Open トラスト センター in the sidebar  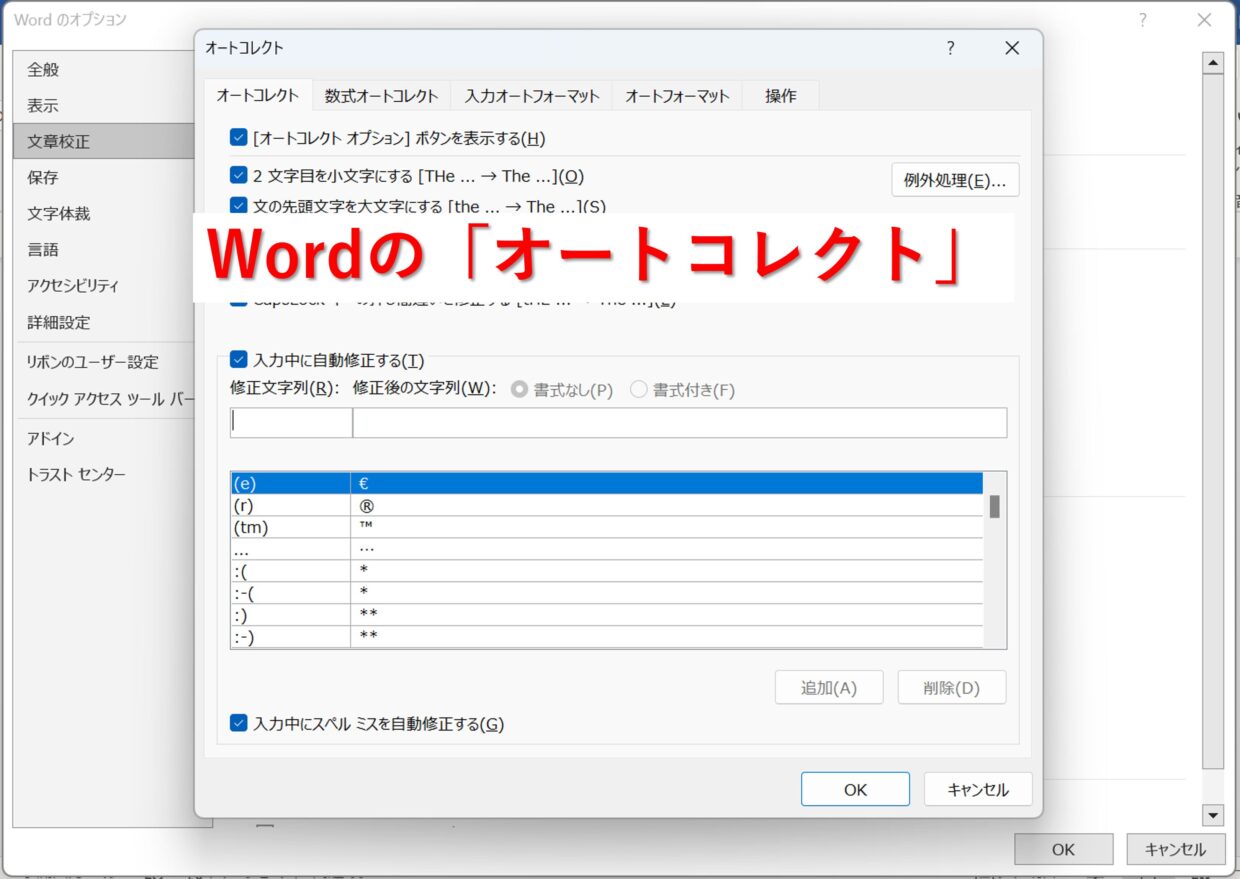click(104, 475)
